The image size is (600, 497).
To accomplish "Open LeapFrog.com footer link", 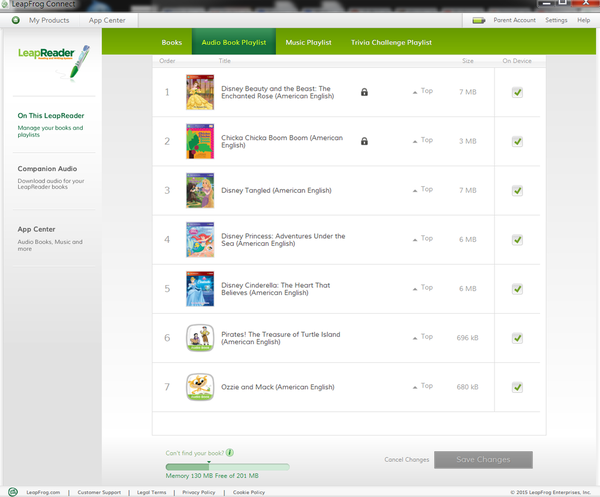I will [x=43, y=492].
